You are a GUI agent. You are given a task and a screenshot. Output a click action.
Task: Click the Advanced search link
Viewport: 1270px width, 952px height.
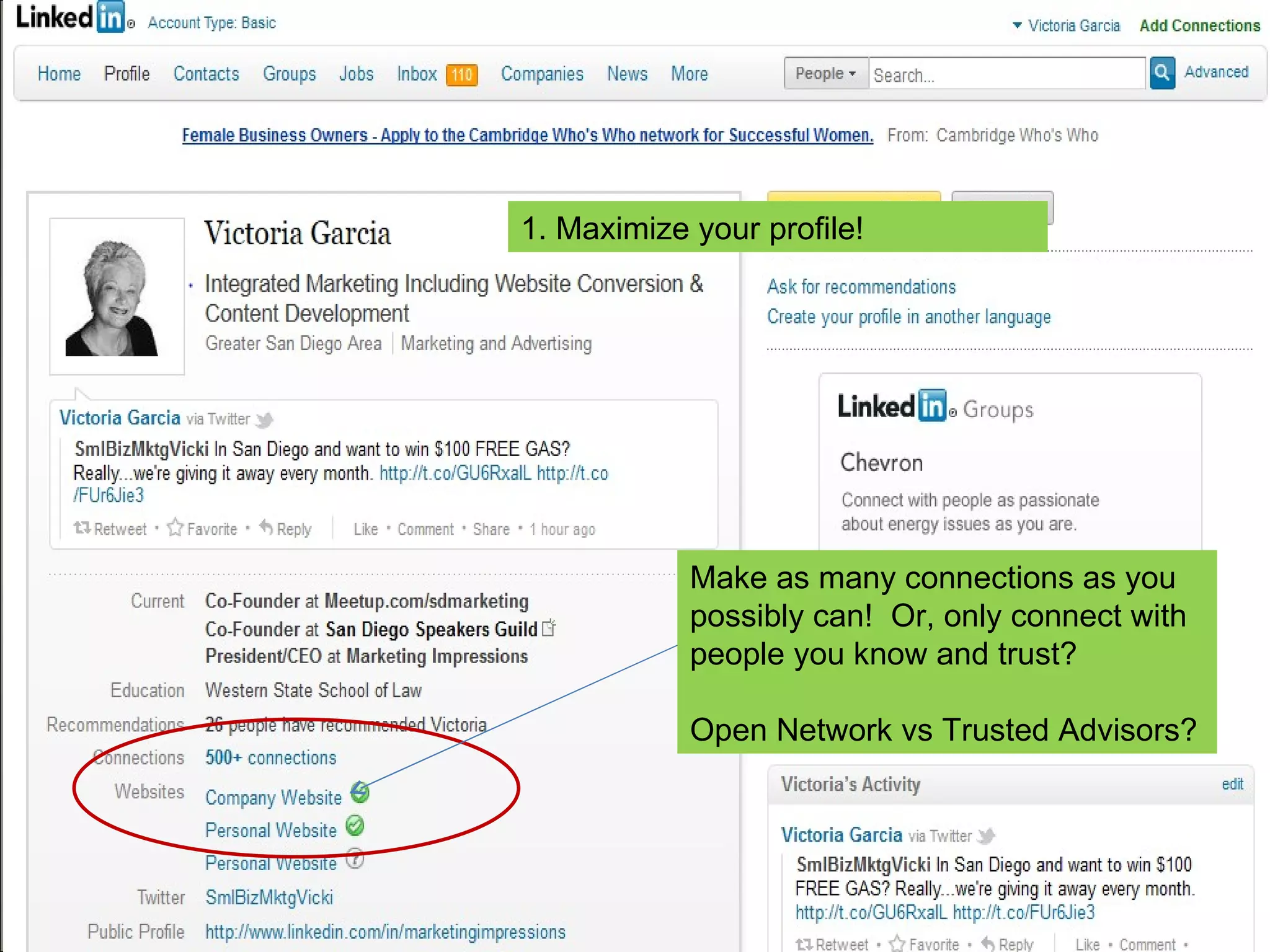point(1216,72)
